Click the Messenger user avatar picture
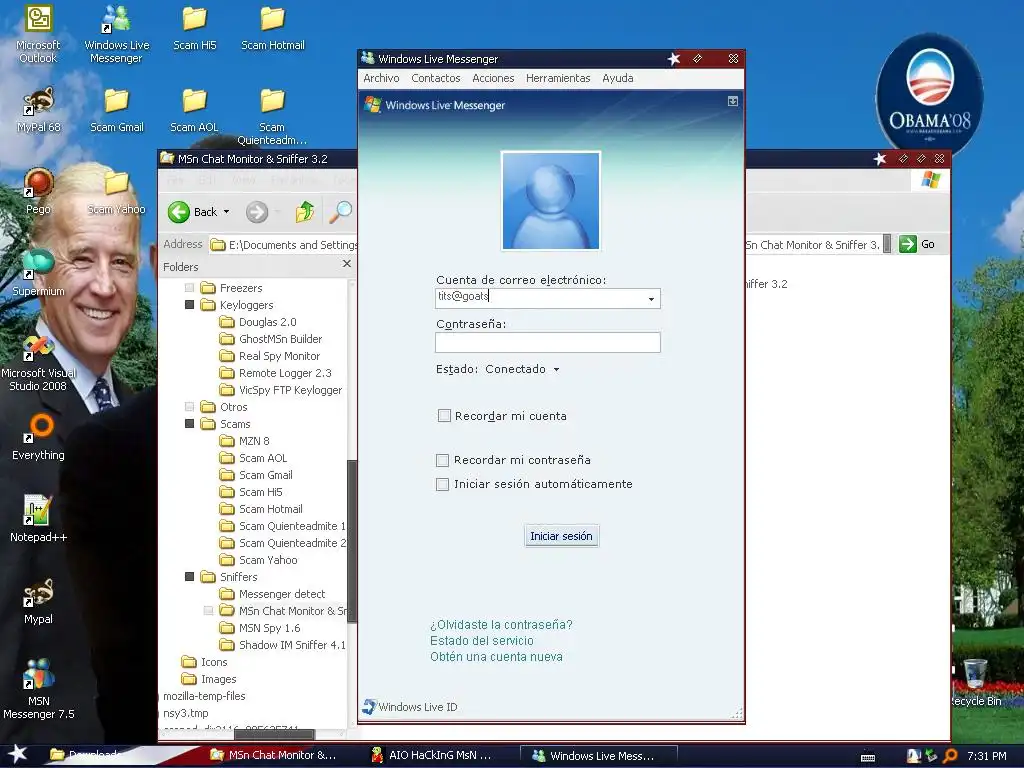 tap(551, 200)
